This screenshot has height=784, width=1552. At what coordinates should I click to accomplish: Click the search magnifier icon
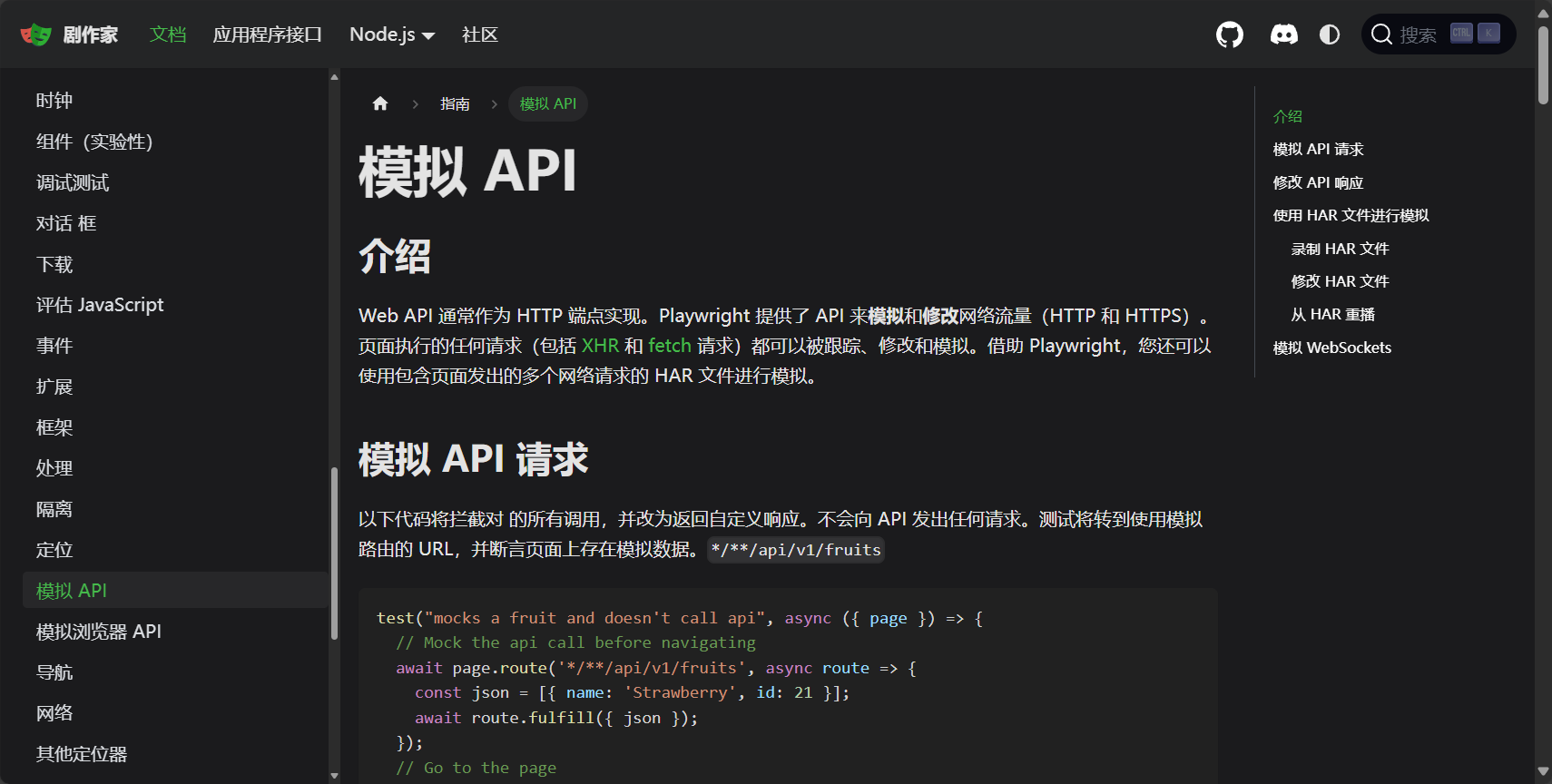point(1381,34)
